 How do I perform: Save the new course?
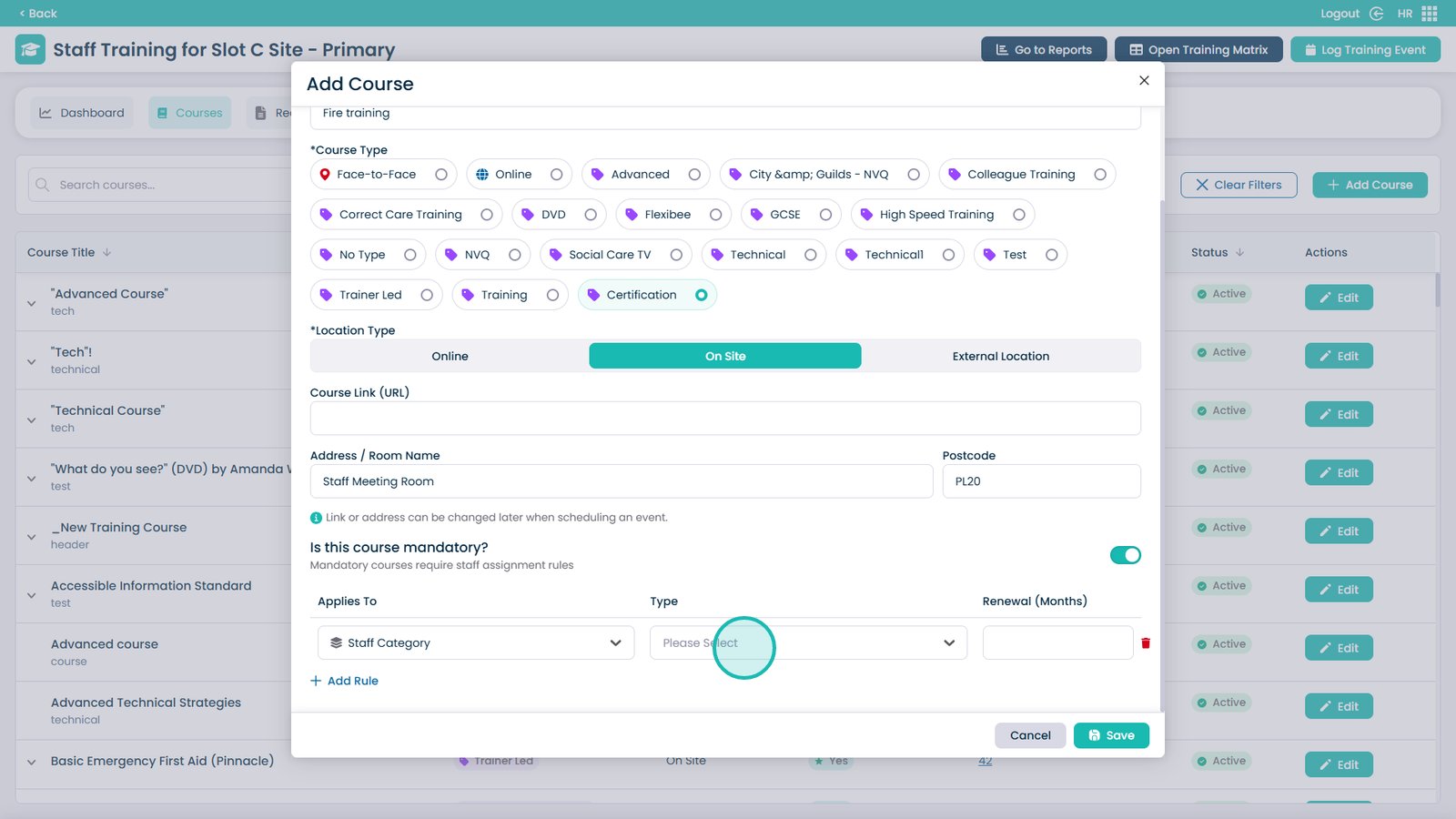pos(1110,735)
